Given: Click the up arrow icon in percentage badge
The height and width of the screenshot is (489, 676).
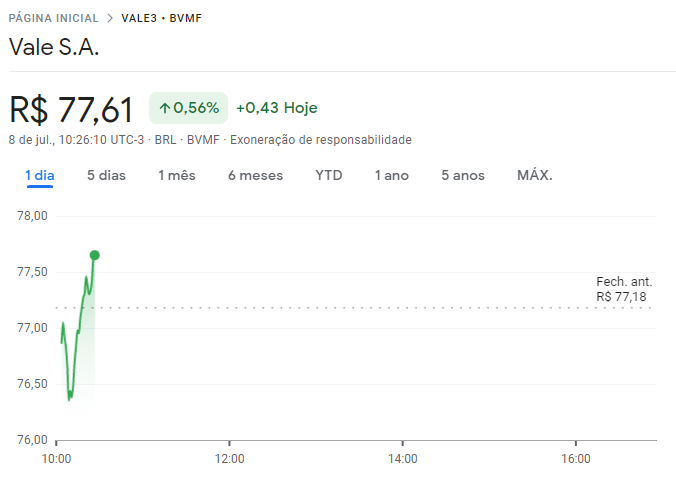Looking at the screenshot, I should (x=165, y=108).
